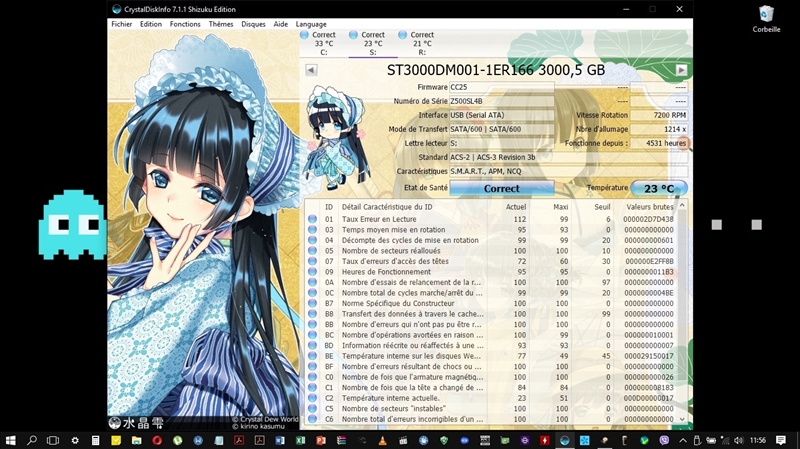This screenshot has width=800, height=449.
Task: Select the 'Taux Erreur en Lecture' row
Action: click(491, 219)
